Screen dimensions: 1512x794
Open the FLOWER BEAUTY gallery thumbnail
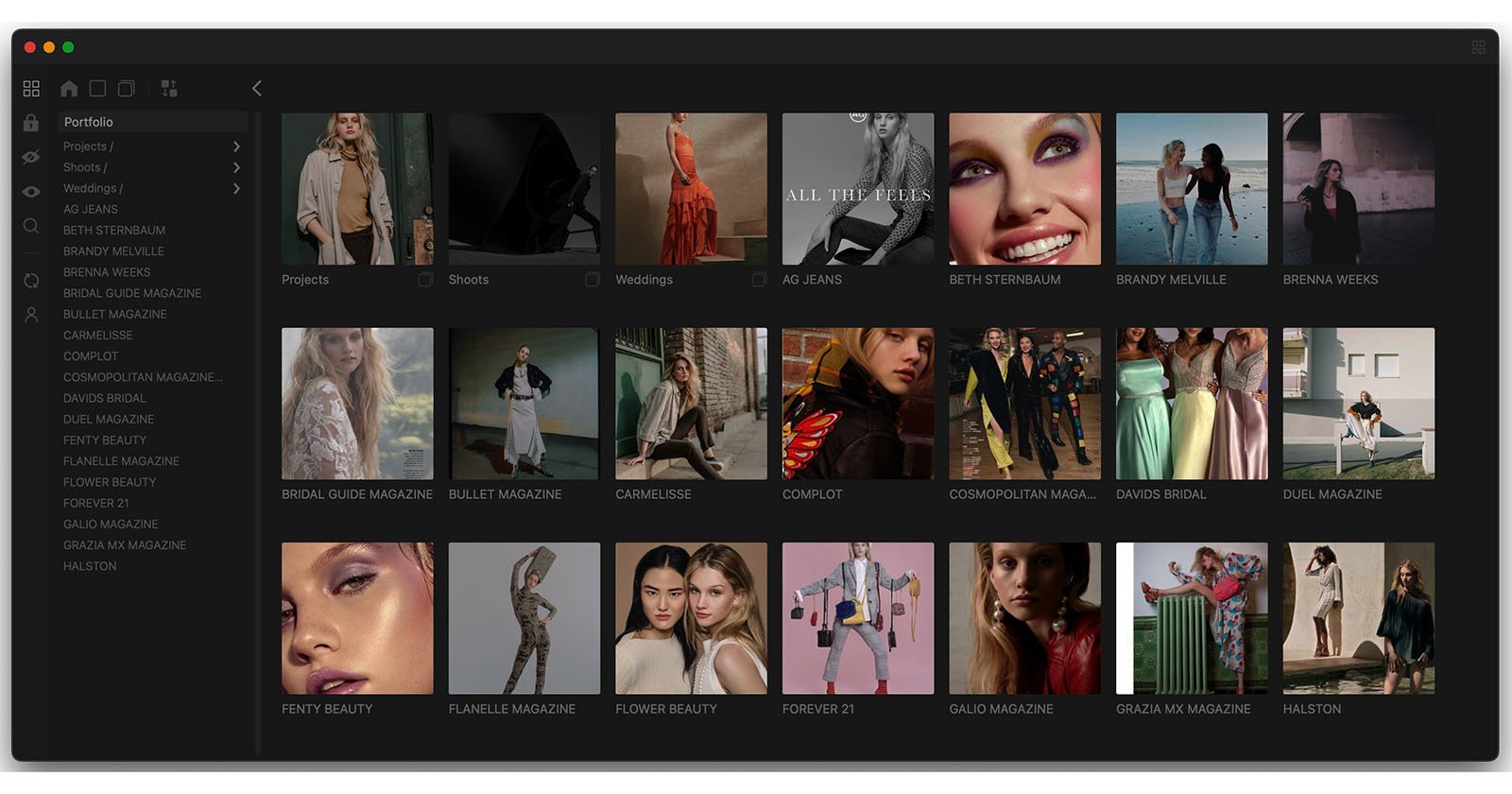pos(691,618)
